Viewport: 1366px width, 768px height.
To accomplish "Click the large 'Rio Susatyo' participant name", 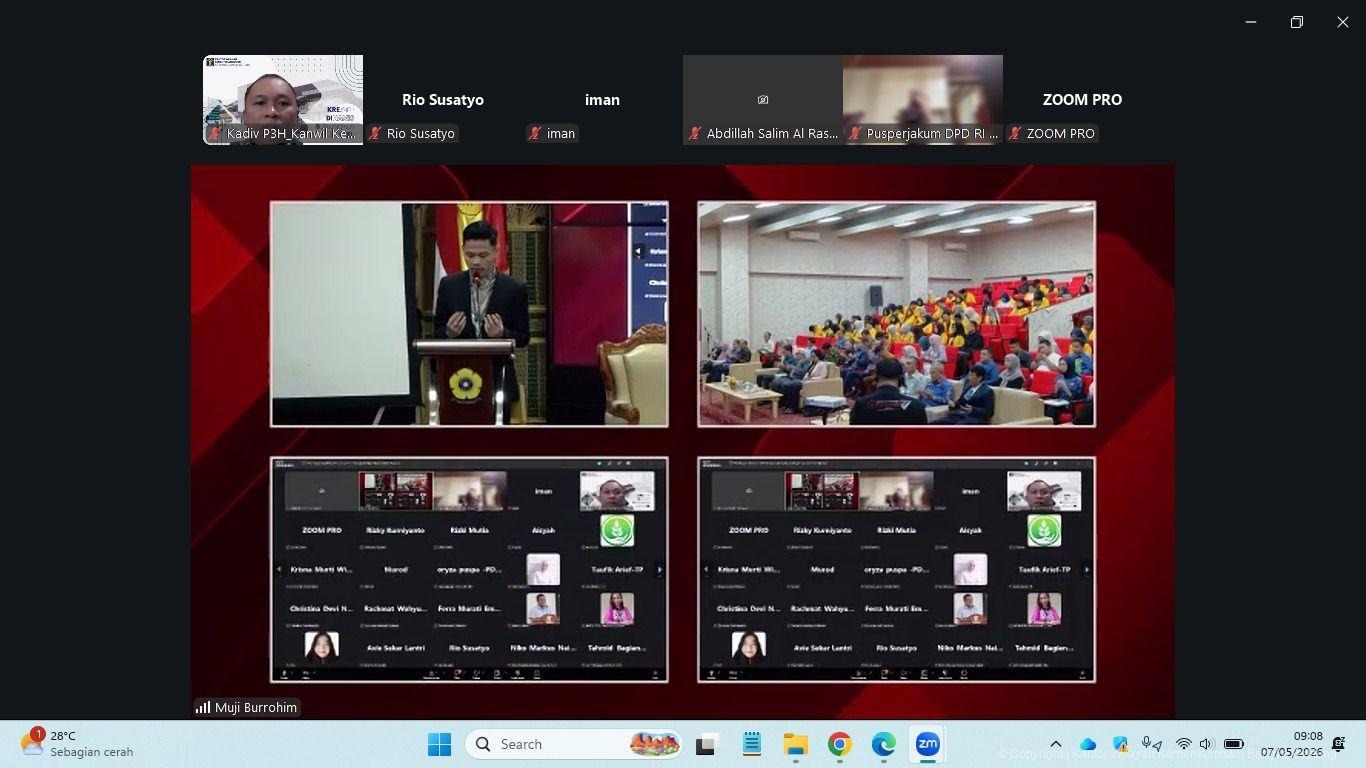I will click(x=443, y=100).
